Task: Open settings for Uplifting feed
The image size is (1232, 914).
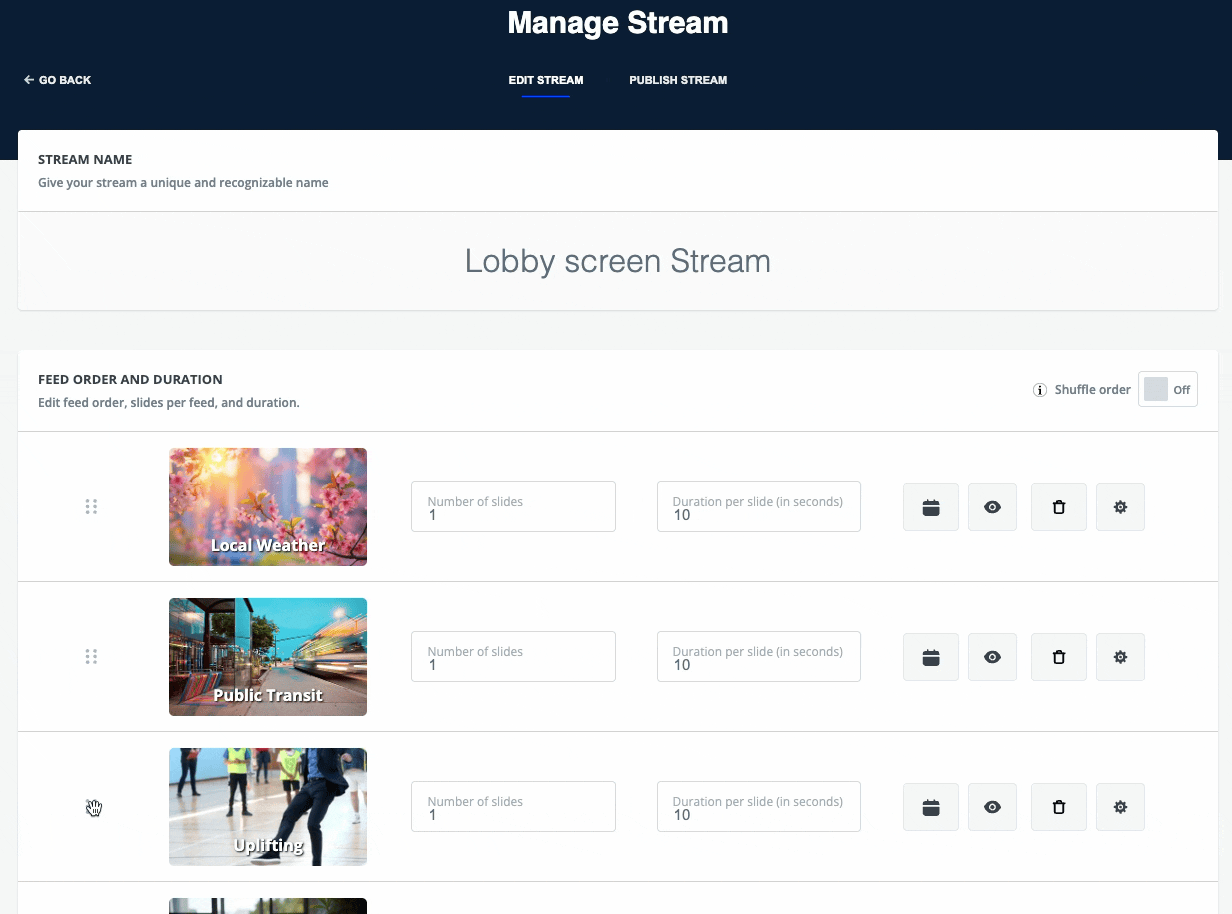Action: (1121, 807)
